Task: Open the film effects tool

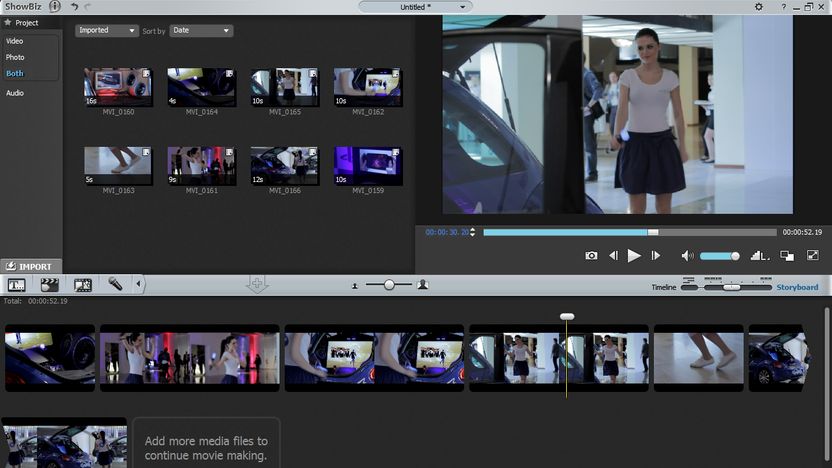Action: [x=83, y=285]
